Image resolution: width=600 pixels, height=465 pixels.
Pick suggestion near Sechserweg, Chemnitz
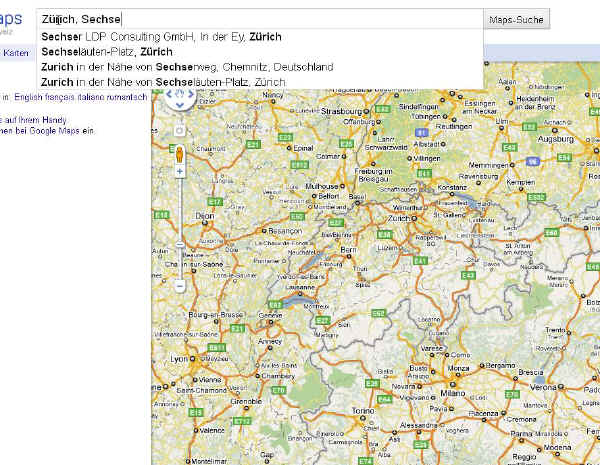pyautogui.click(x=187, y=67)
